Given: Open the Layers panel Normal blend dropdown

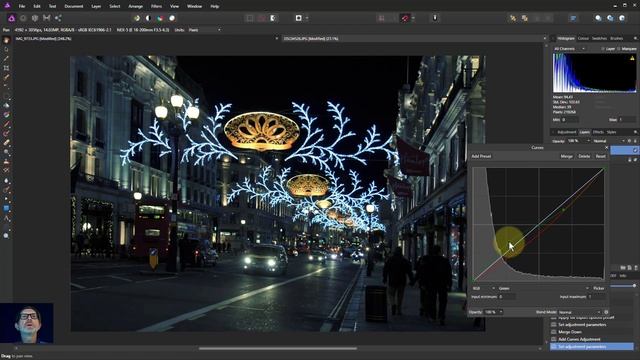Looking at the screenshot, I should click(x=609, y=141).
